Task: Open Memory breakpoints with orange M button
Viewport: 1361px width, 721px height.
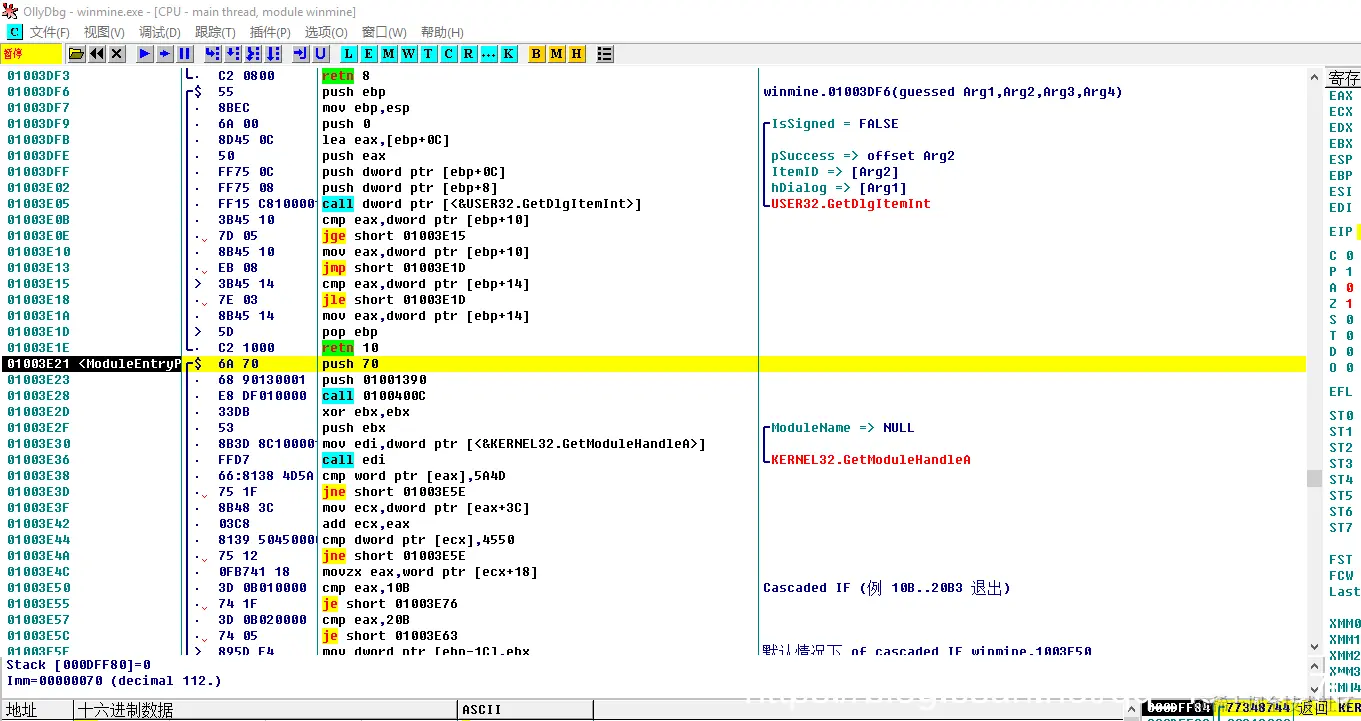Action: point(557,54)
